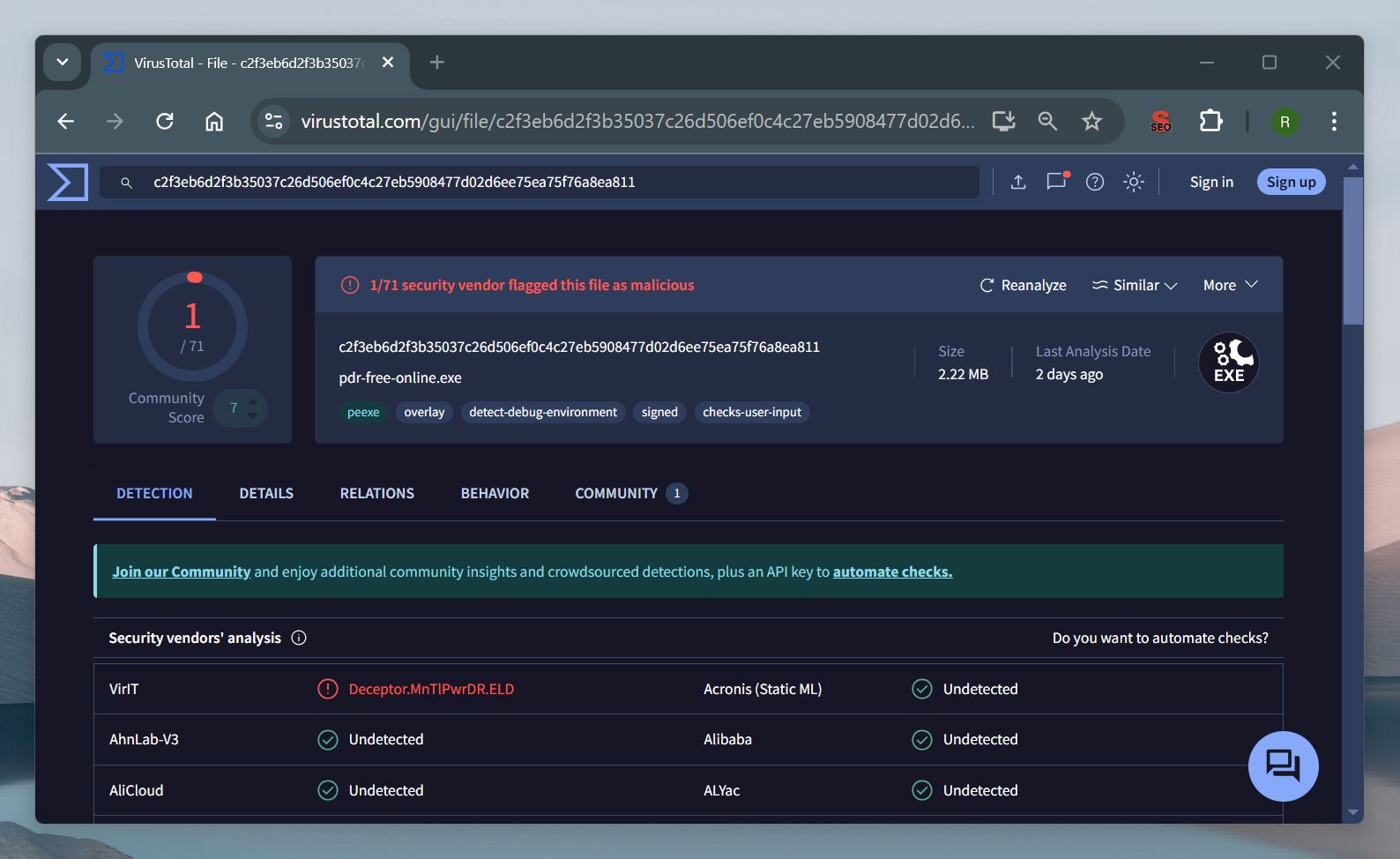Switch to the RELATIONS tab
This screenshot has width=1400, height=859.
[x=377, y=493]
